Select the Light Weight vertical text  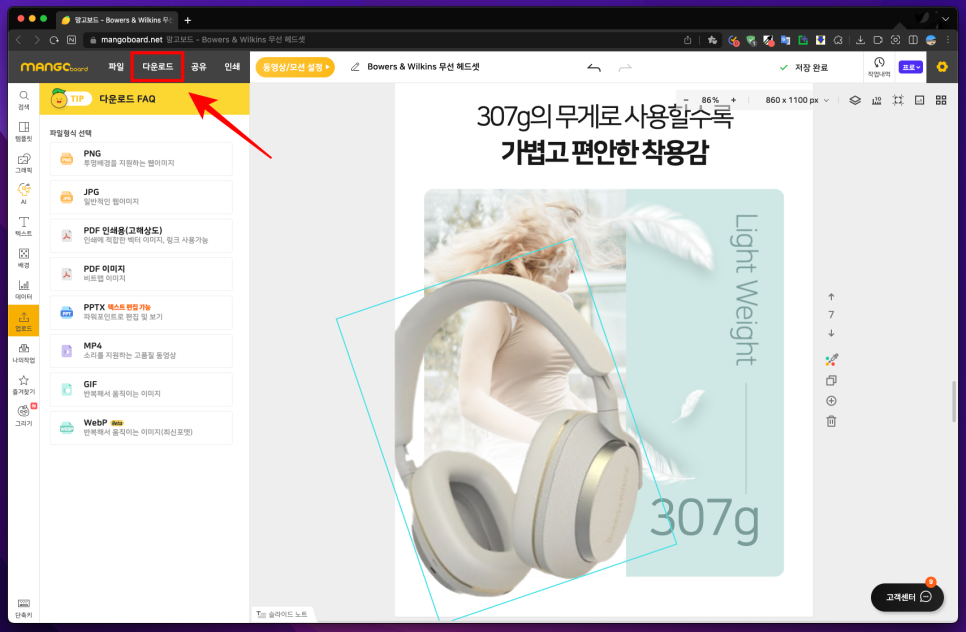[746, 290]
